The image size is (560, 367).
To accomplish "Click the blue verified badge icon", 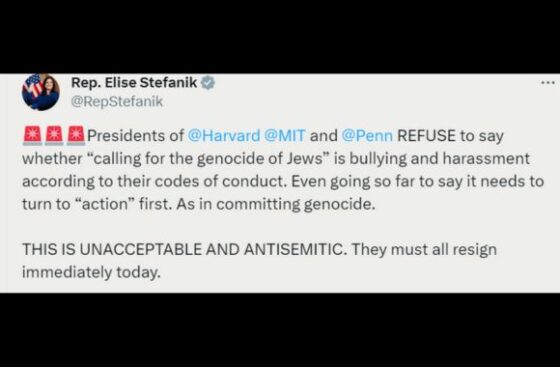I will (x=208, y=83).
